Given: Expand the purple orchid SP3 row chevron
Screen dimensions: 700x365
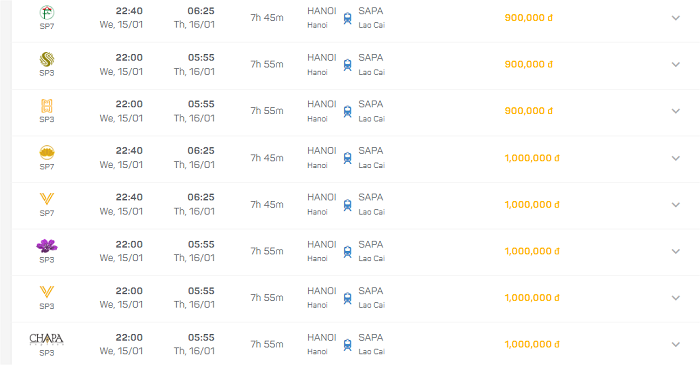Looking at the screenshot, I should point(675,251).
